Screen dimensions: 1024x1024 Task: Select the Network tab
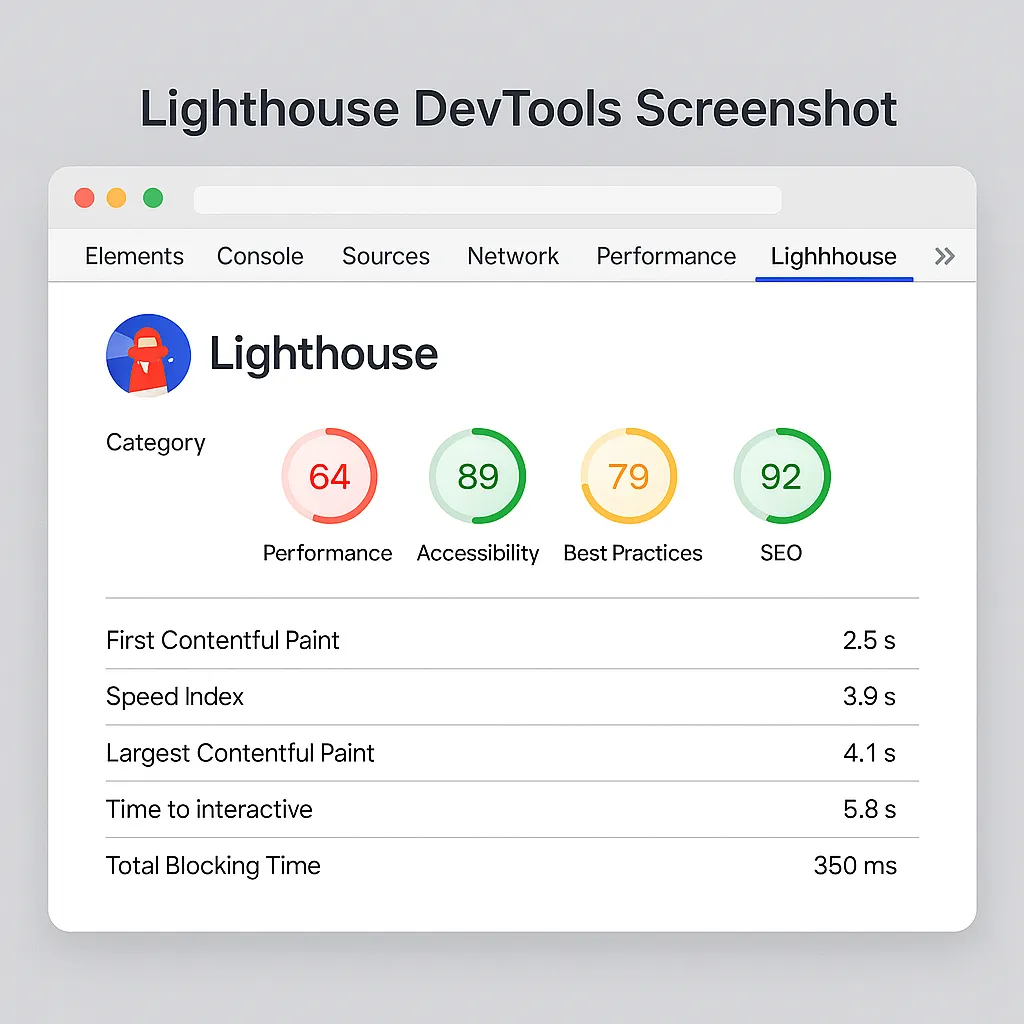pyautogui.click(x=513, y=256)
